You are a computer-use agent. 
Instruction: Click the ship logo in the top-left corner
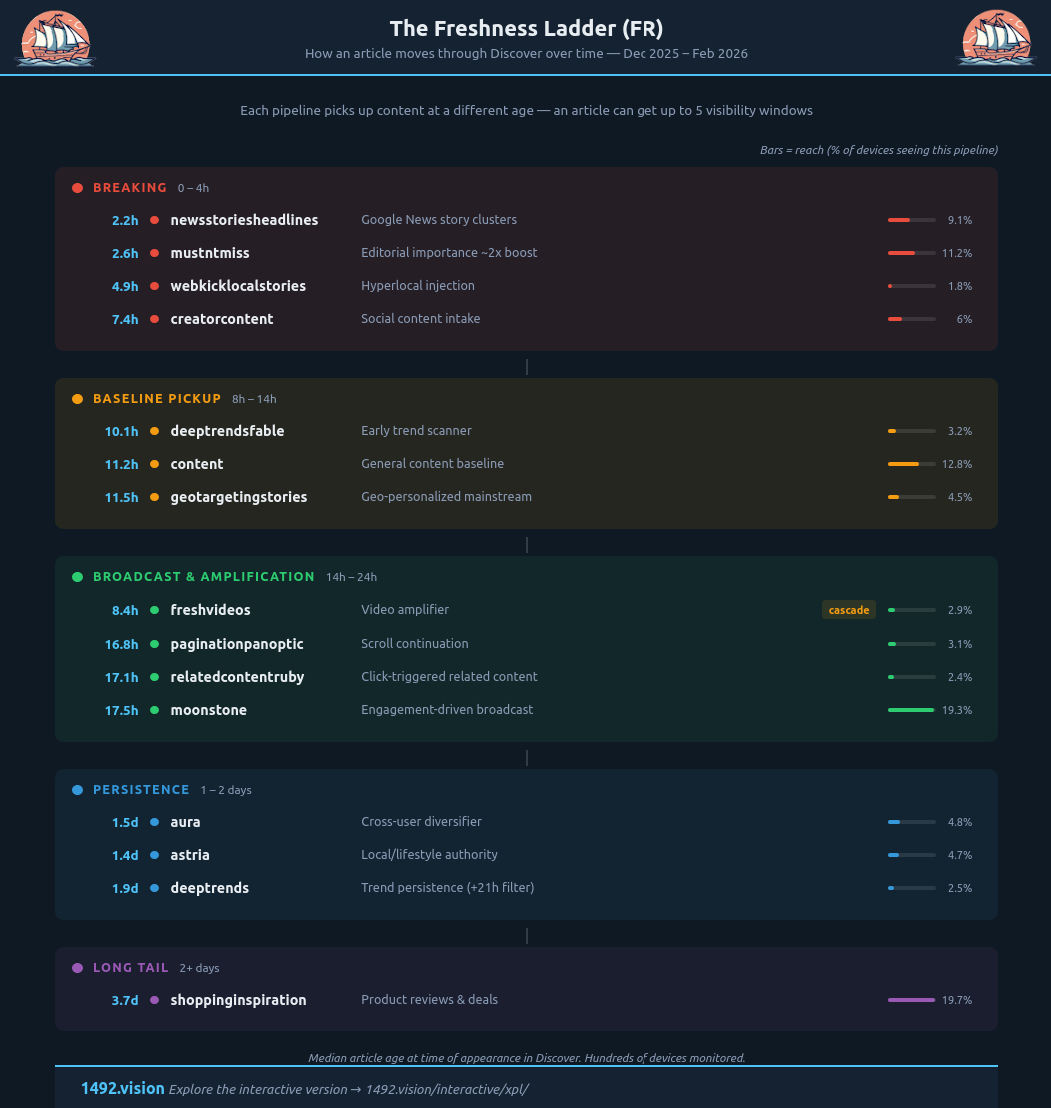[55, 38]
